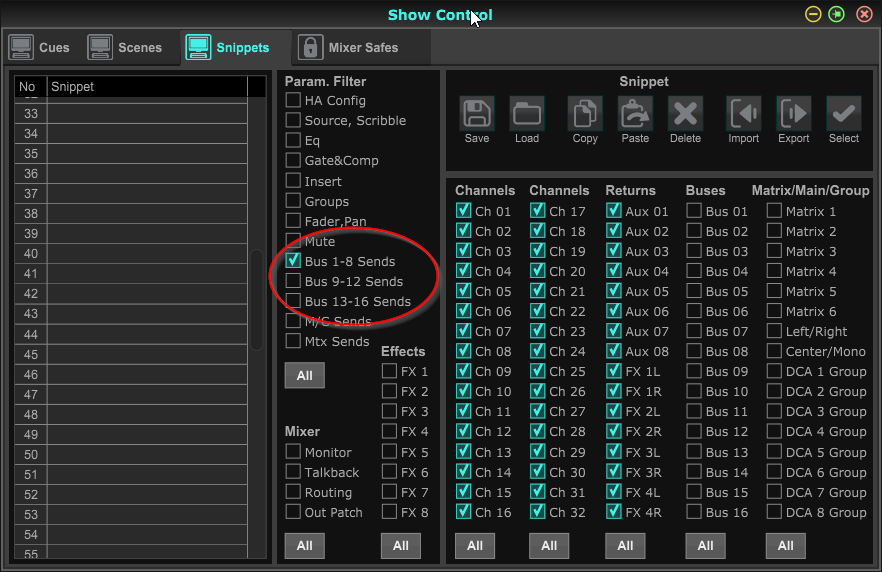Enable the Fader,Pan filter checkbox
The image size is (882, 572).
(x=293, y=221)
